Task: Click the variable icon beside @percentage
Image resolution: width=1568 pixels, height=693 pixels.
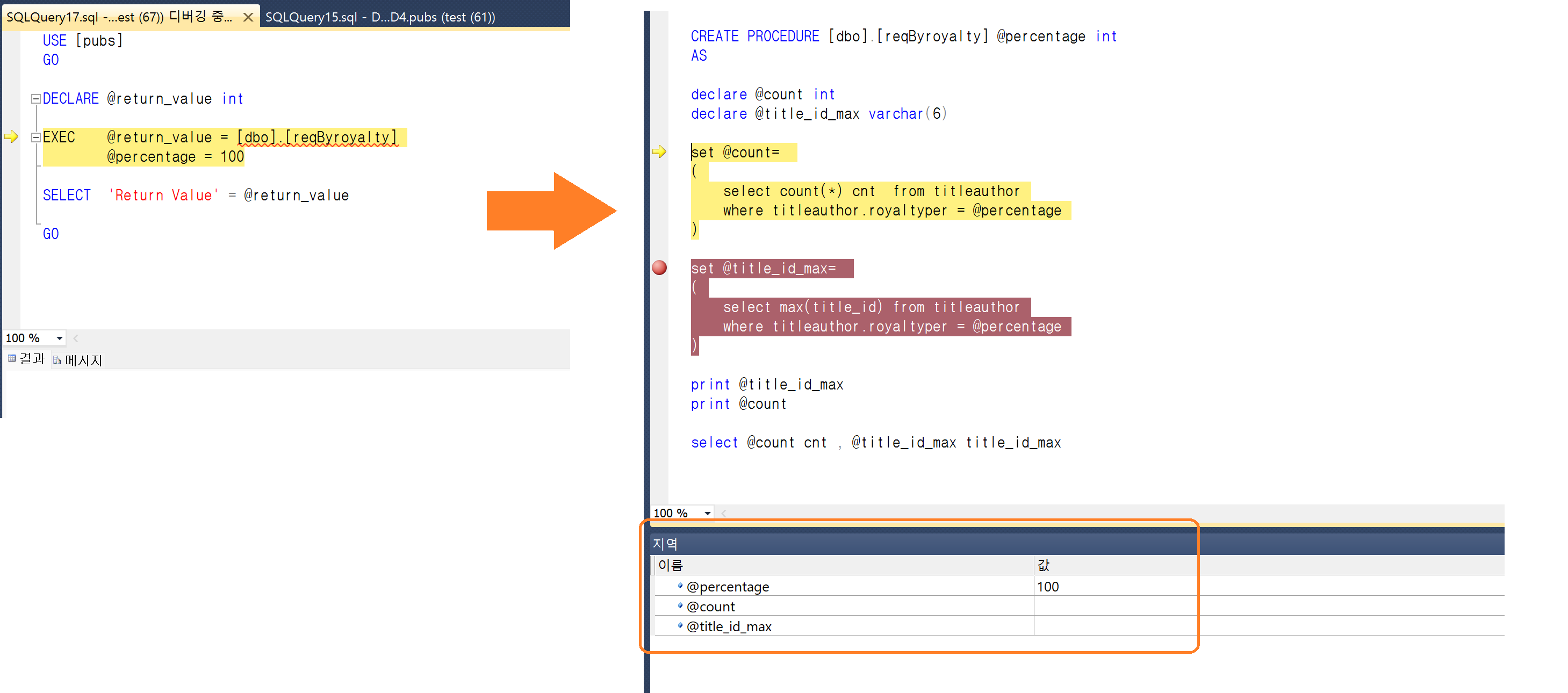Action: pyautogui.click(x=680, y=586)
